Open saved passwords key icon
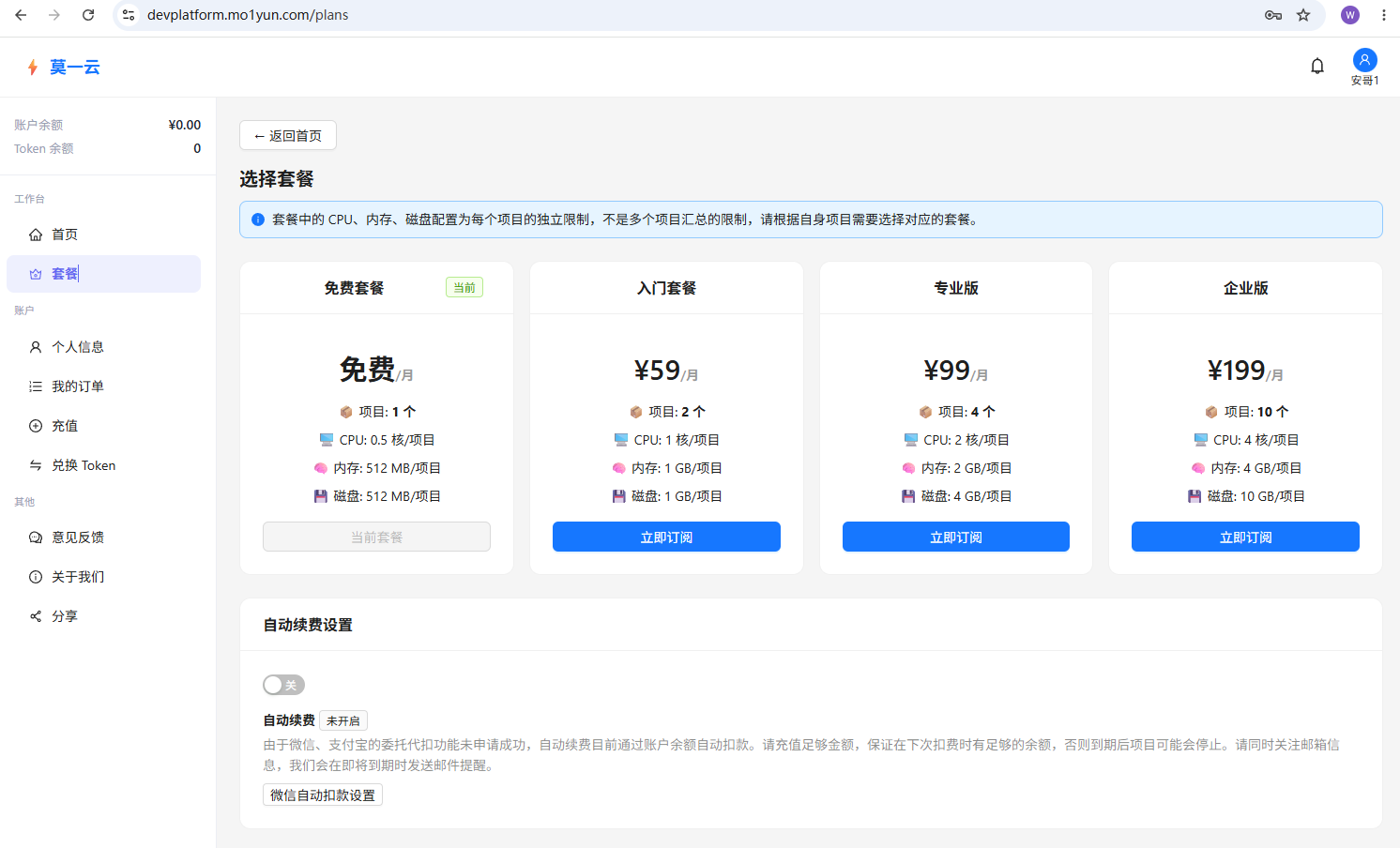This screenshot has height=848, width=1400. (1273, 15)
